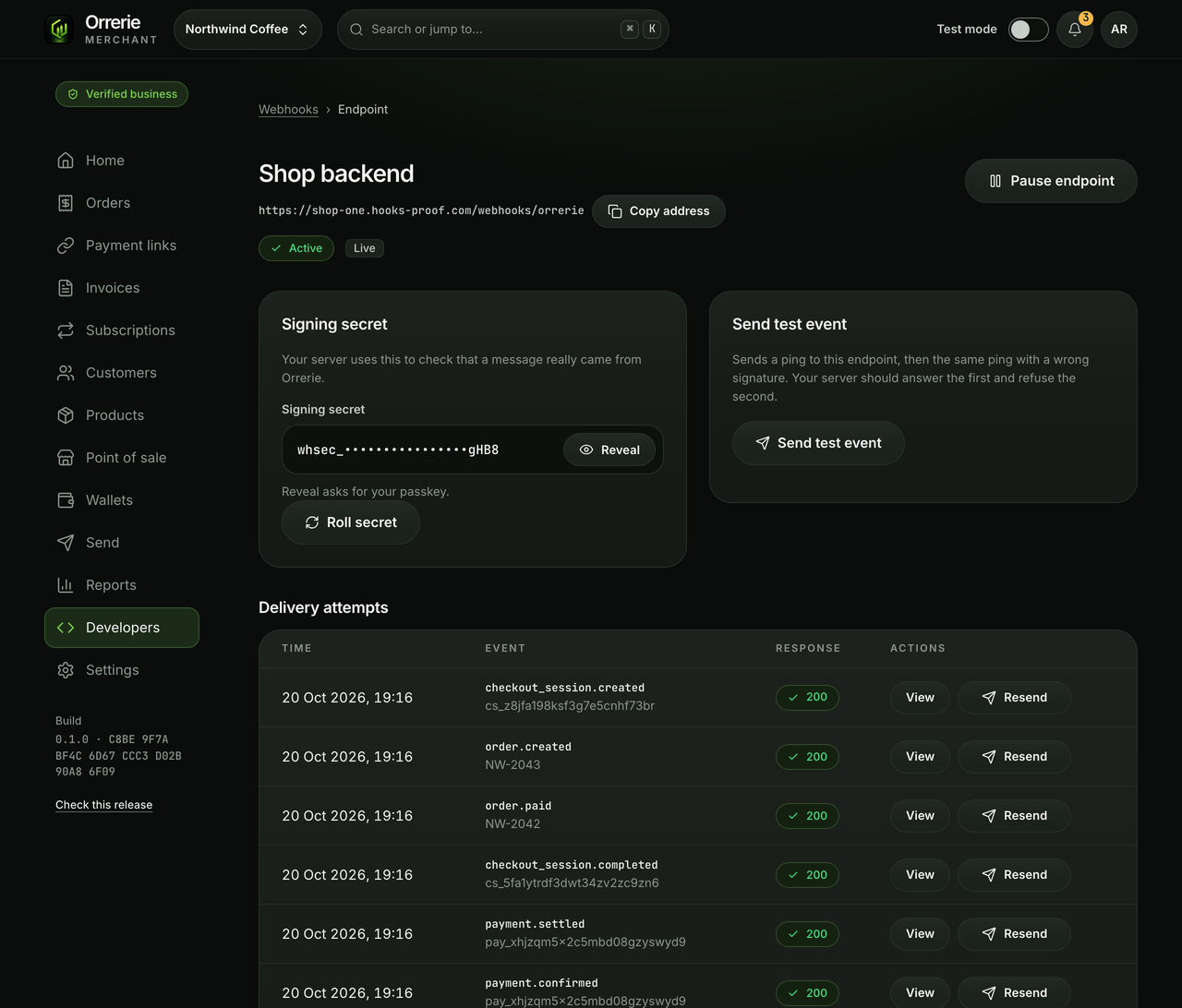Viewport: 1182px width, 1008px height.
Task: Click the Orrerie Merchant logo icon
Action: [59, 30]
